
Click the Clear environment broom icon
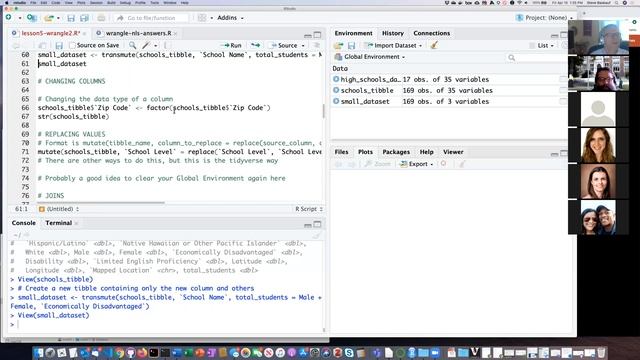(434, 45)
